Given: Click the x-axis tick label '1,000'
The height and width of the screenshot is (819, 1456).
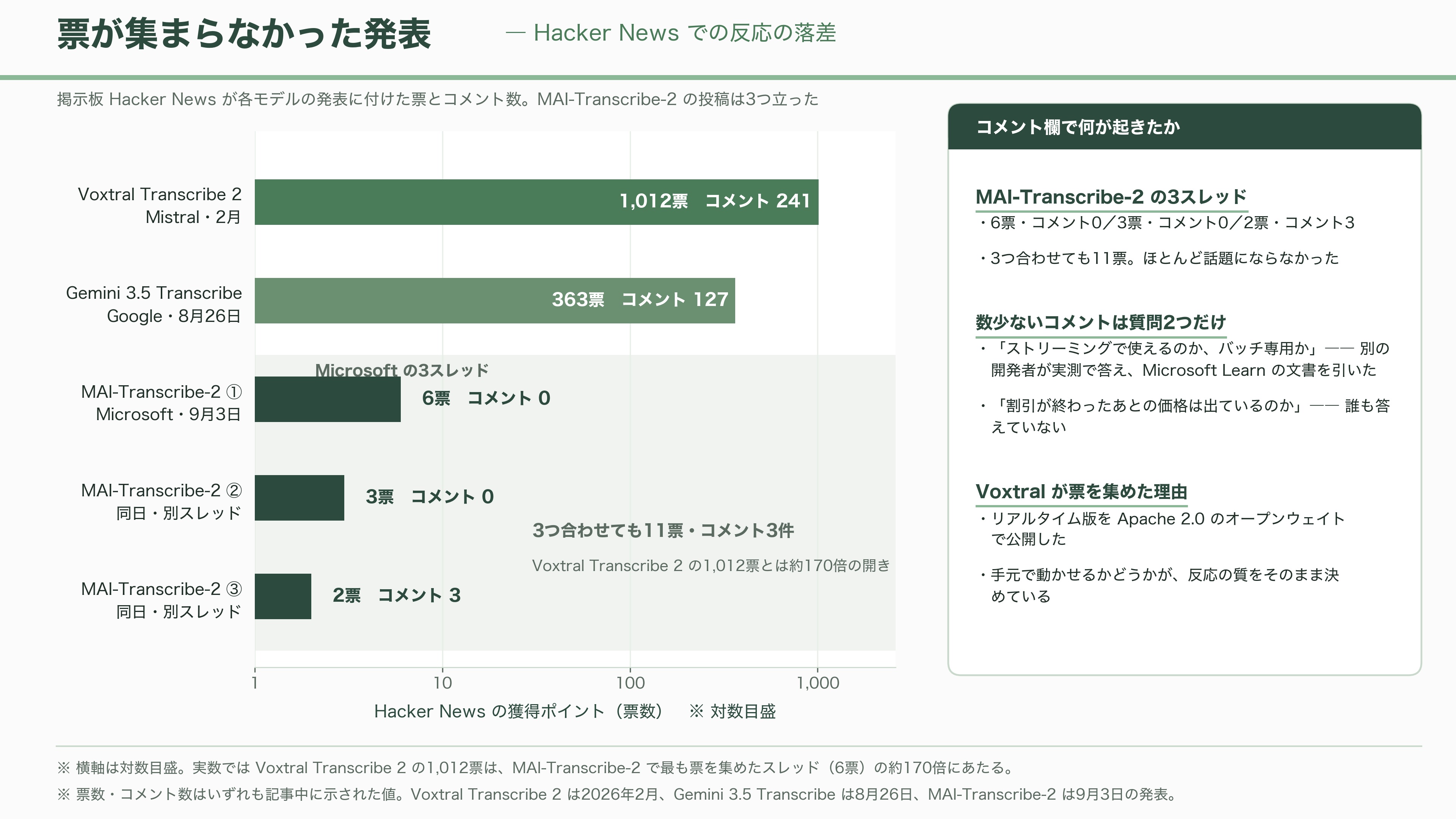Looking at the screenshot, I should 818,683.
